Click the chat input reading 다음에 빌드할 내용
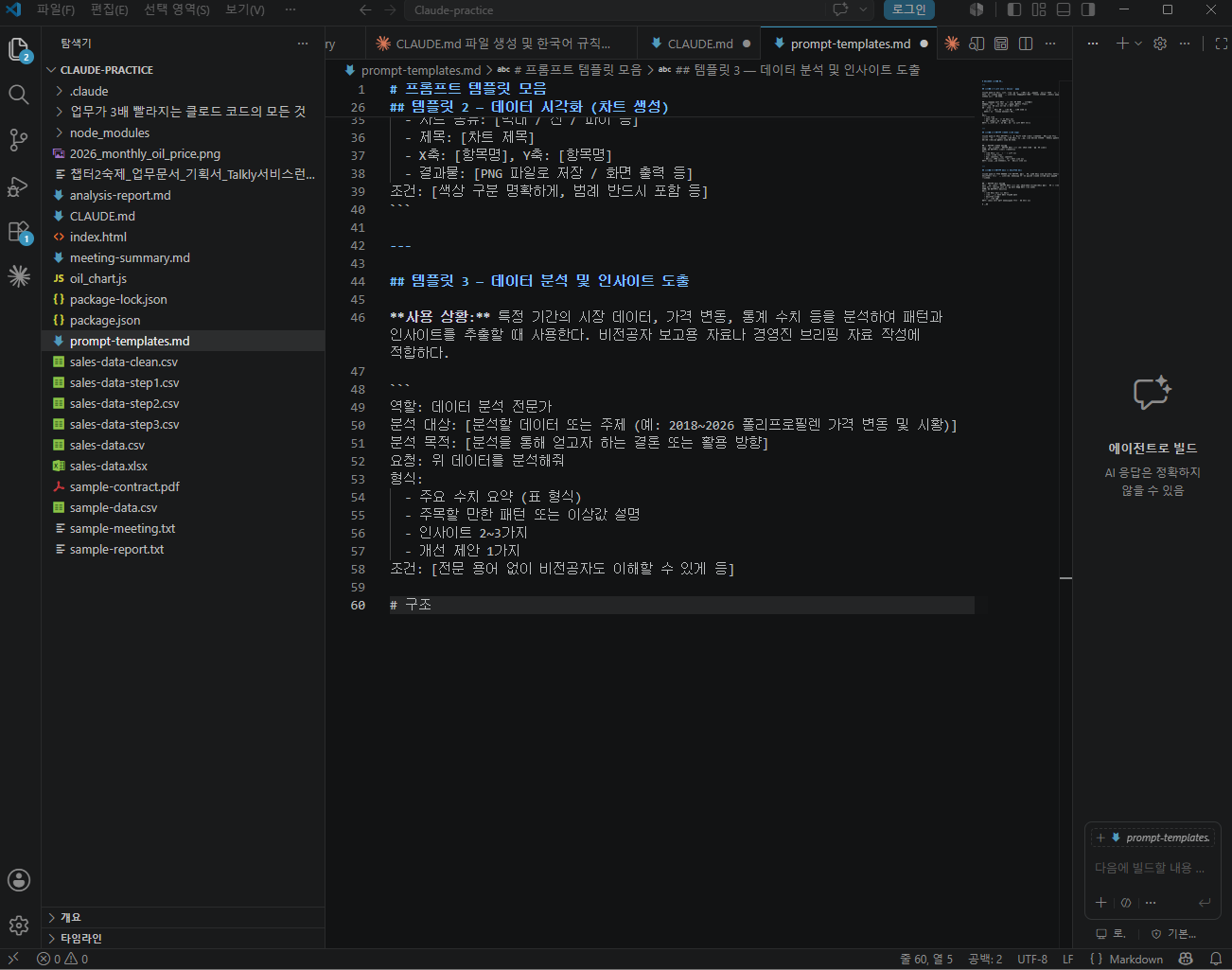 pos(1151,868)
